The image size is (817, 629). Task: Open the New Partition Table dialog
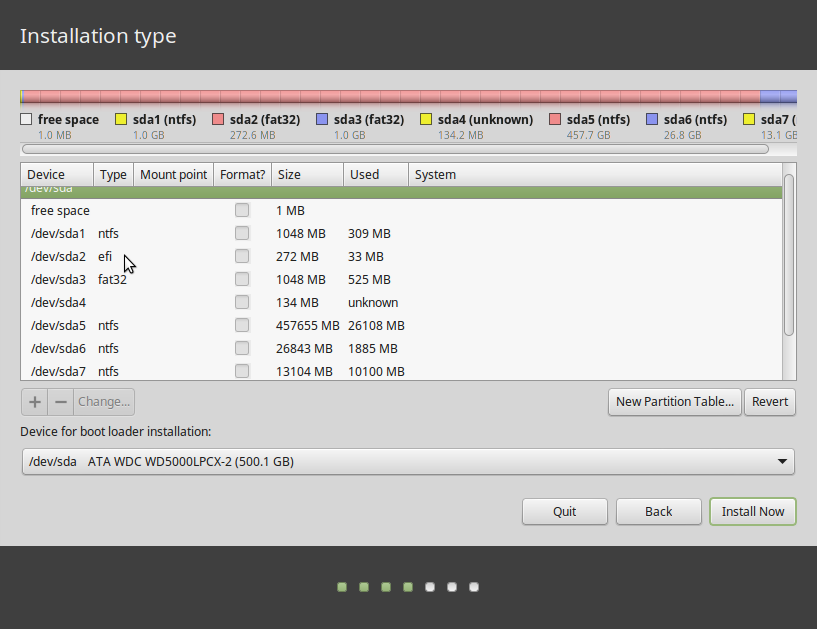[674, 401]
